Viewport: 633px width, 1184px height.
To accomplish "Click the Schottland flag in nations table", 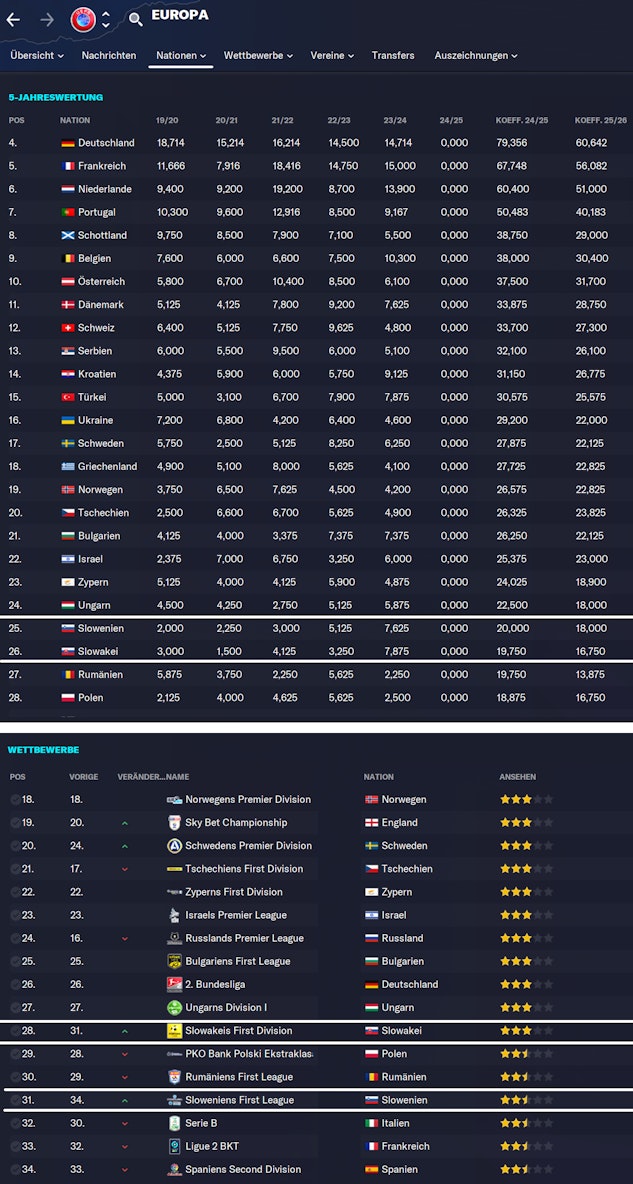I will point(67,236).
